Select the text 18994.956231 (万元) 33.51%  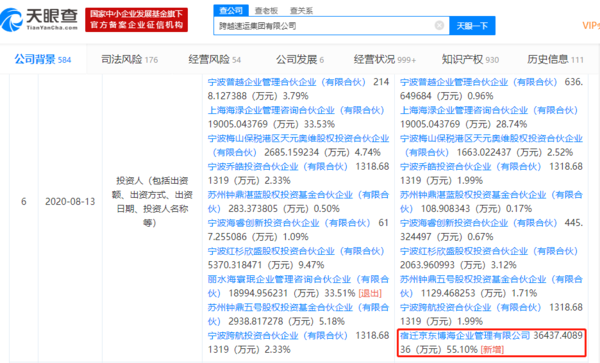292,293
